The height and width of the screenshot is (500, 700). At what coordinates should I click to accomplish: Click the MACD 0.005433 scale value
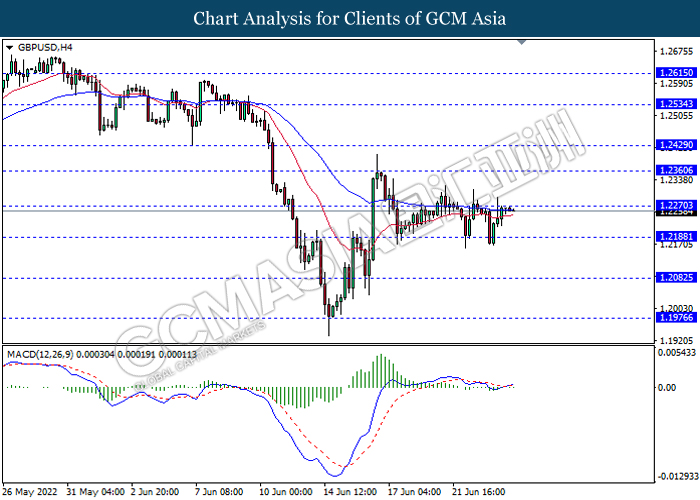(x=677, y=353)
